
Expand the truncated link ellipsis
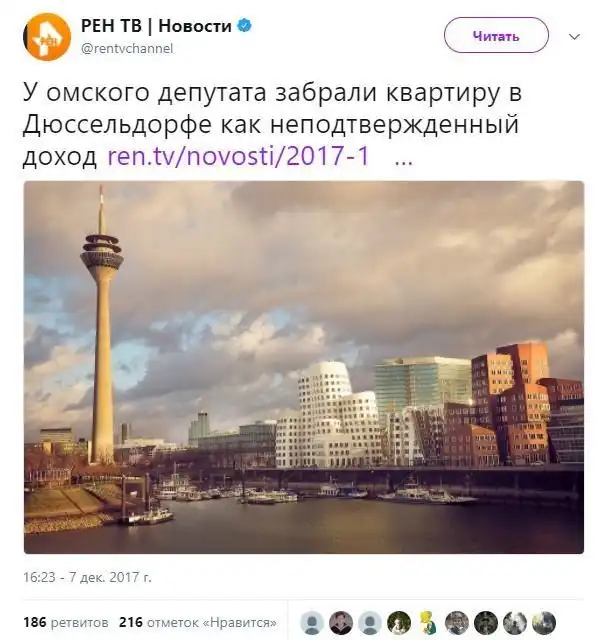404,157
